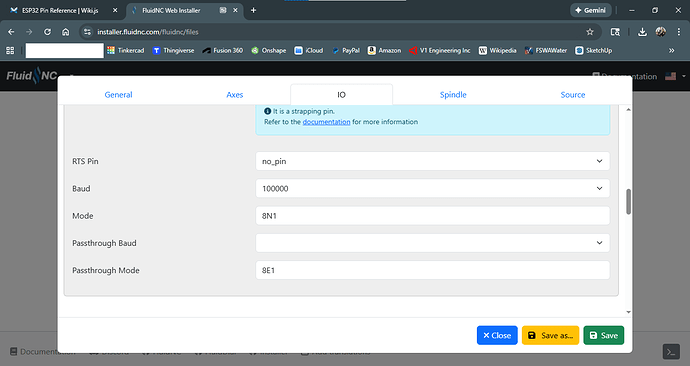Open the iCloud bookmark

coord(308,51)
